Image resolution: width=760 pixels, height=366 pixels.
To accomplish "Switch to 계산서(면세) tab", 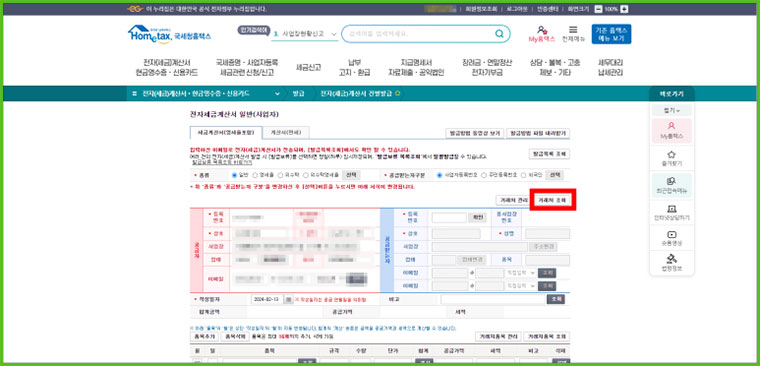I will 285,132.
